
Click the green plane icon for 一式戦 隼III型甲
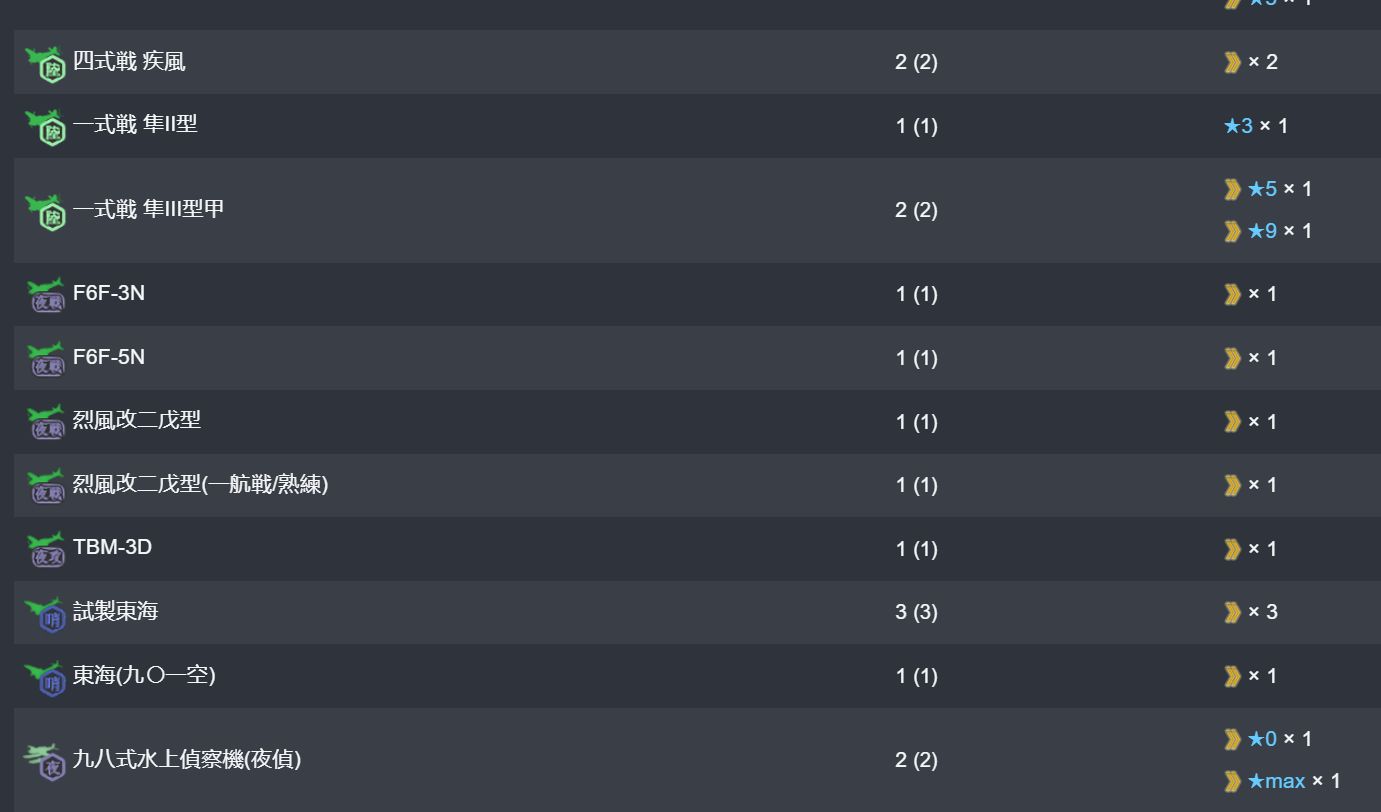click(x=45, y=212)
